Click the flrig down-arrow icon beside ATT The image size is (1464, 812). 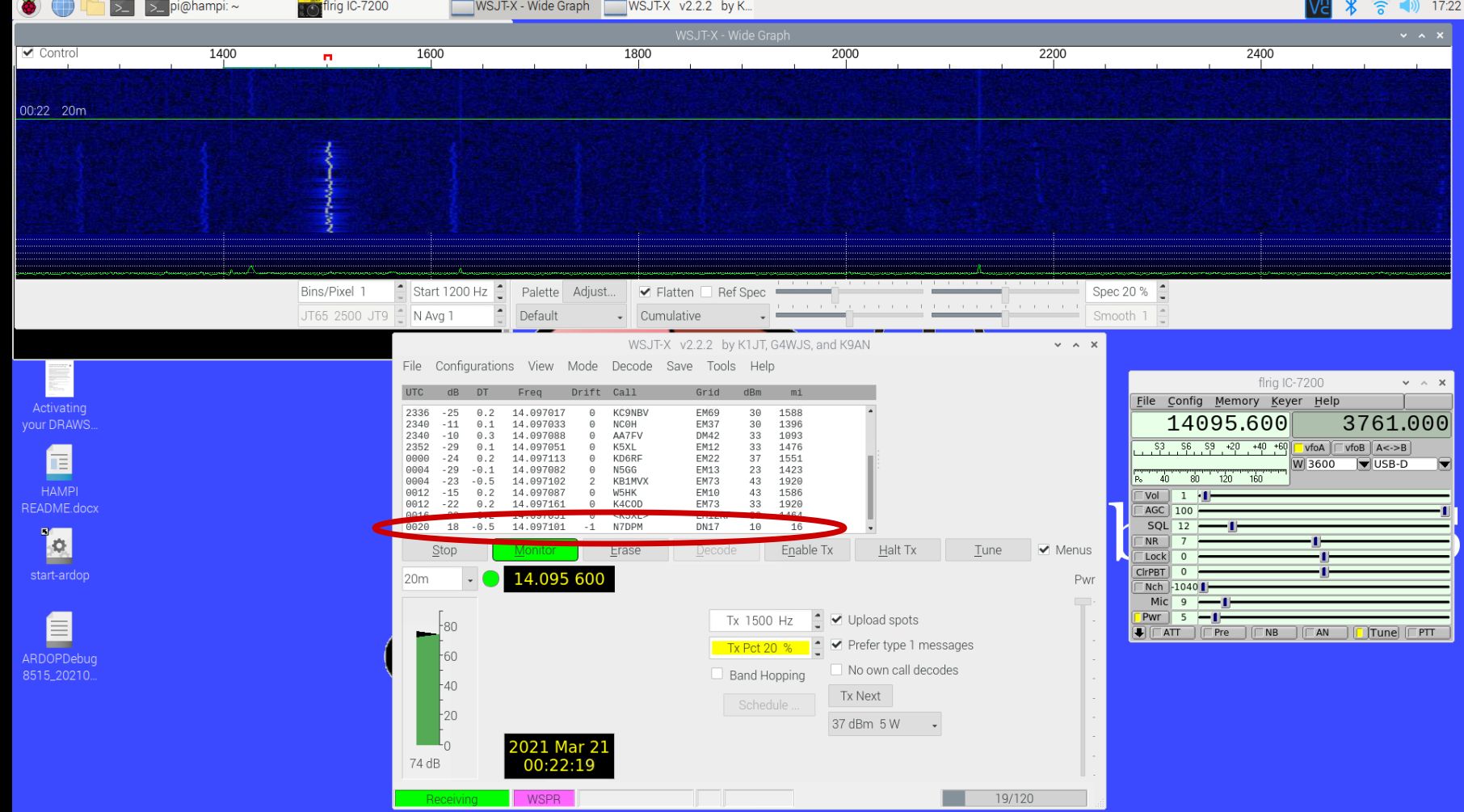click(x=1139, y=633)
